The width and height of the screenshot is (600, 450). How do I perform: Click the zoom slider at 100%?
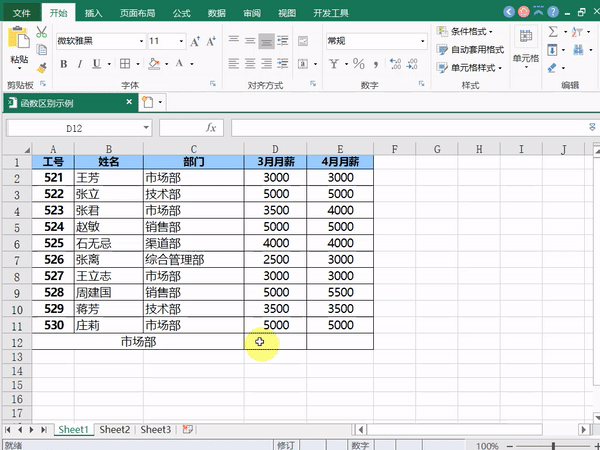tap(553, 446)
